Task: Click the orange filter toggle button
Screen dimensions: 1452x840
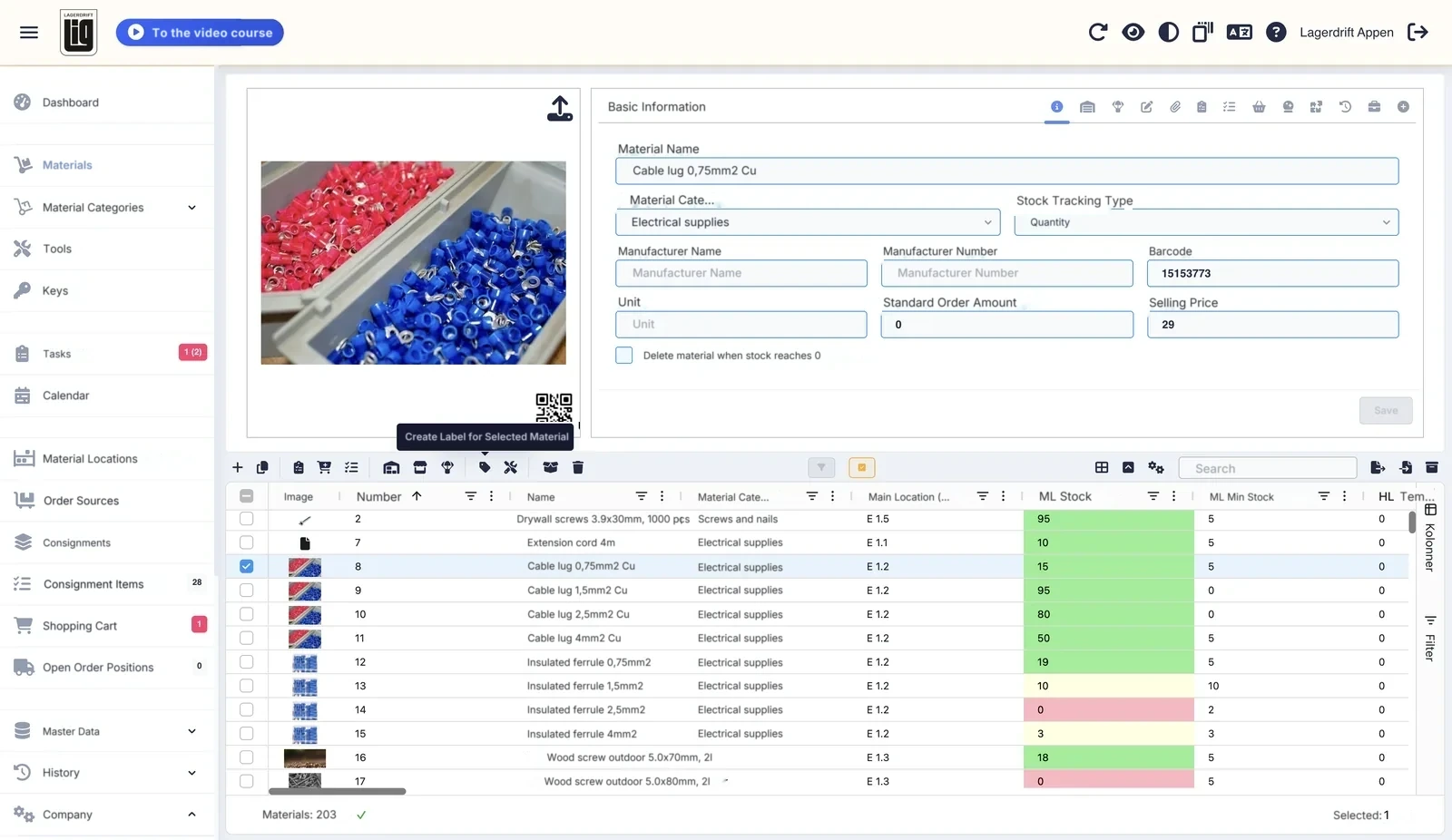Action: click(x=862, y=467)
